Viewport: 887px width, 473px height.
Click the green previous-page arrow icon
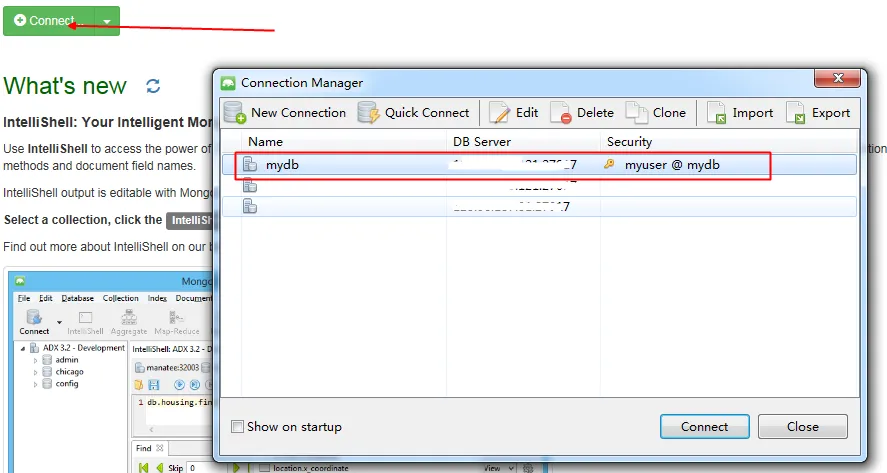[x=160, y=467]
